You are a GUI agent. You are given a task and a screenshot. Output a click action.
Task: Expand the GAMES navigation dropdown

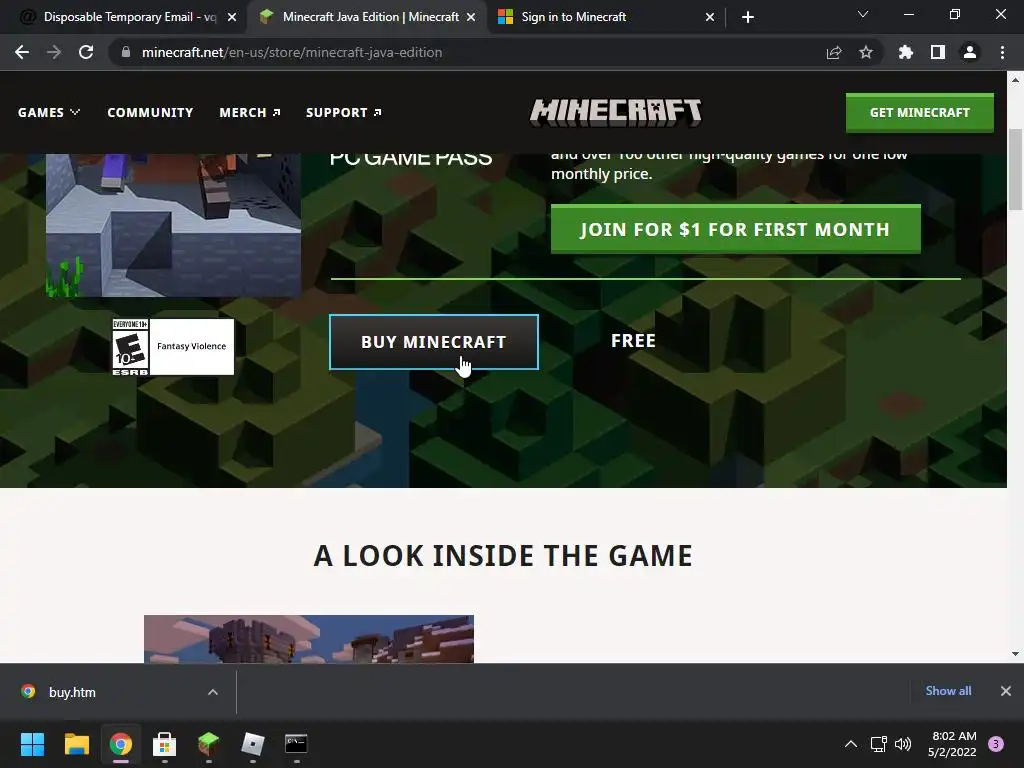point(49,112)
